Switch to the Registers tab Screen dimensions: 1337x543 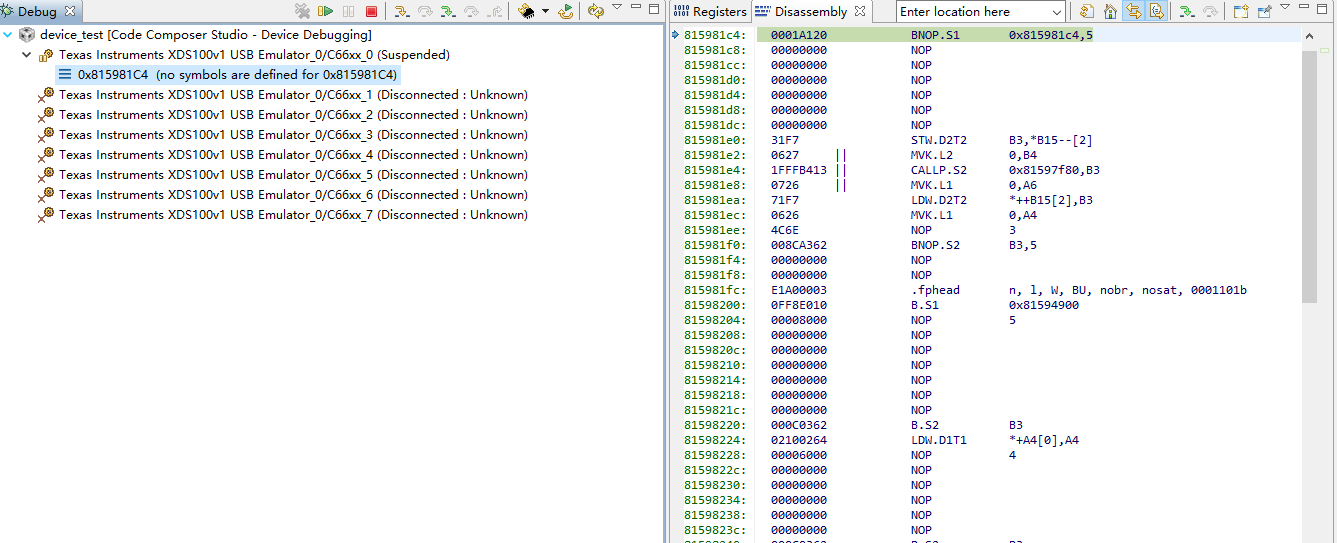click(x=710, y=12)
